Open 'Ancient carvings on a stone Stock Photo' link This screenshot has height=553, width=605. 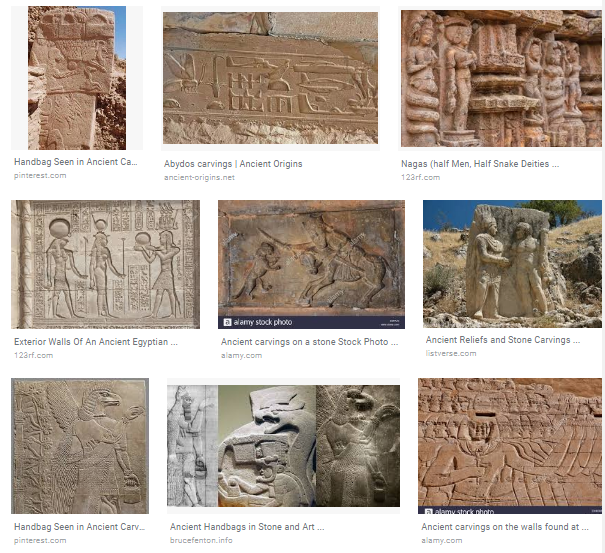309,342
